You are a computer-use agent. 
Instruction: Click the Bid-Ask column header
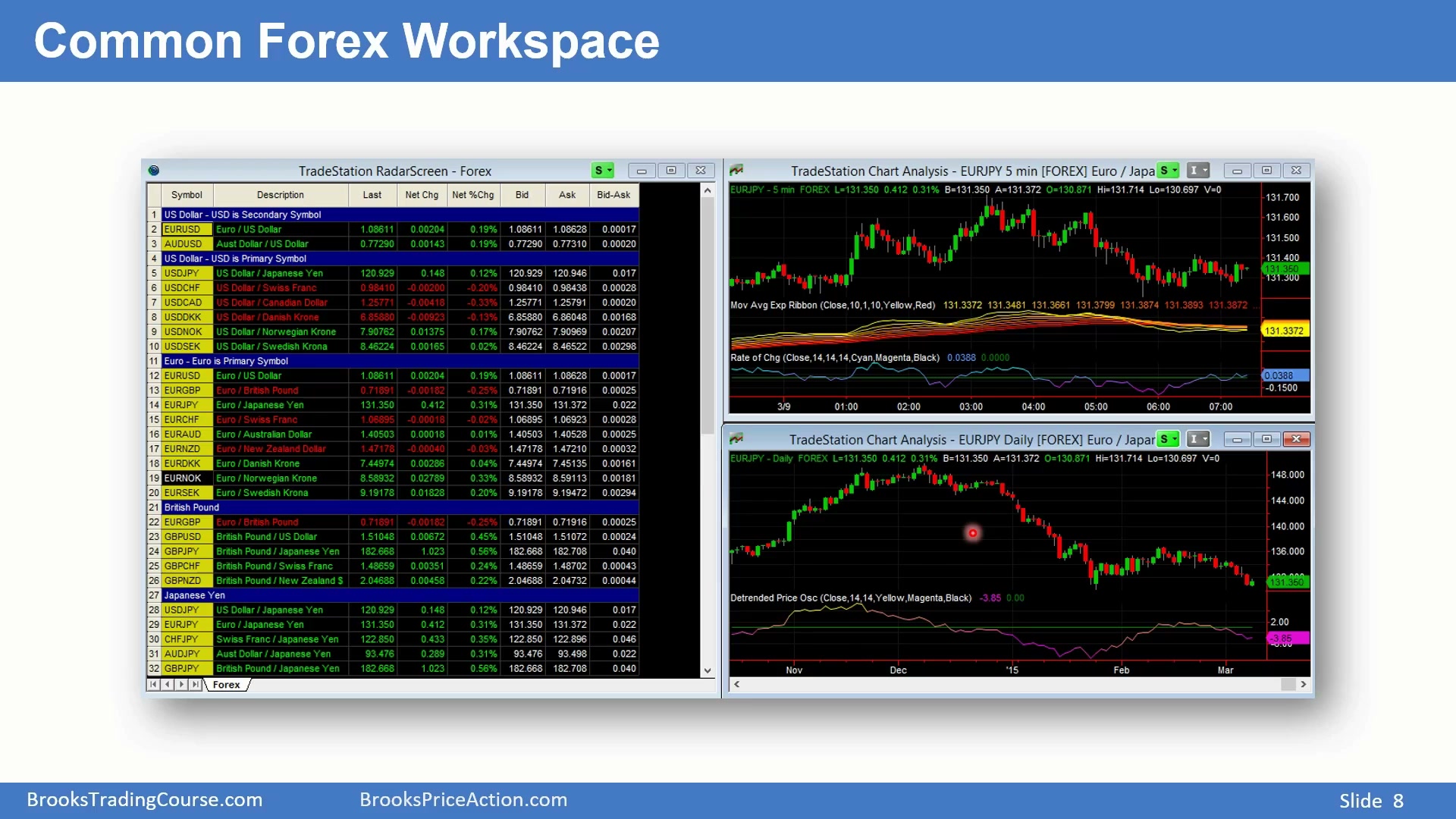pos(613,195)
